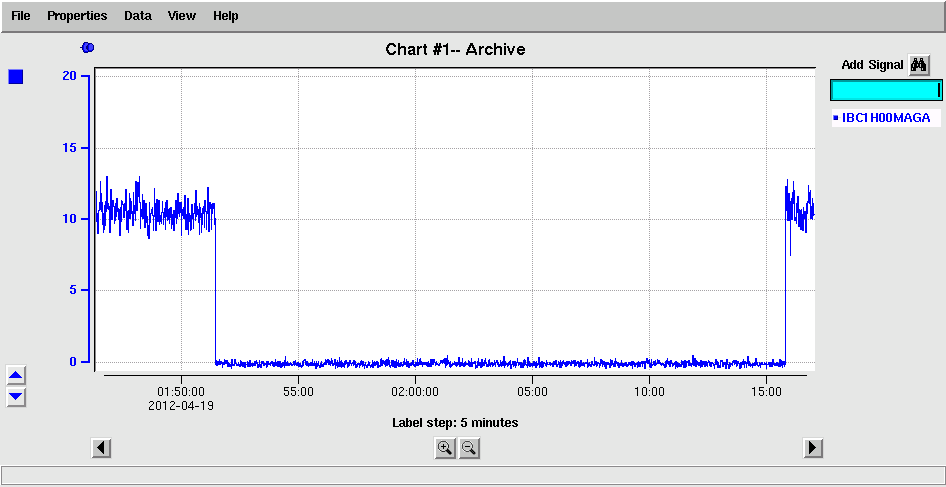Open the File menu

point(21,16)
